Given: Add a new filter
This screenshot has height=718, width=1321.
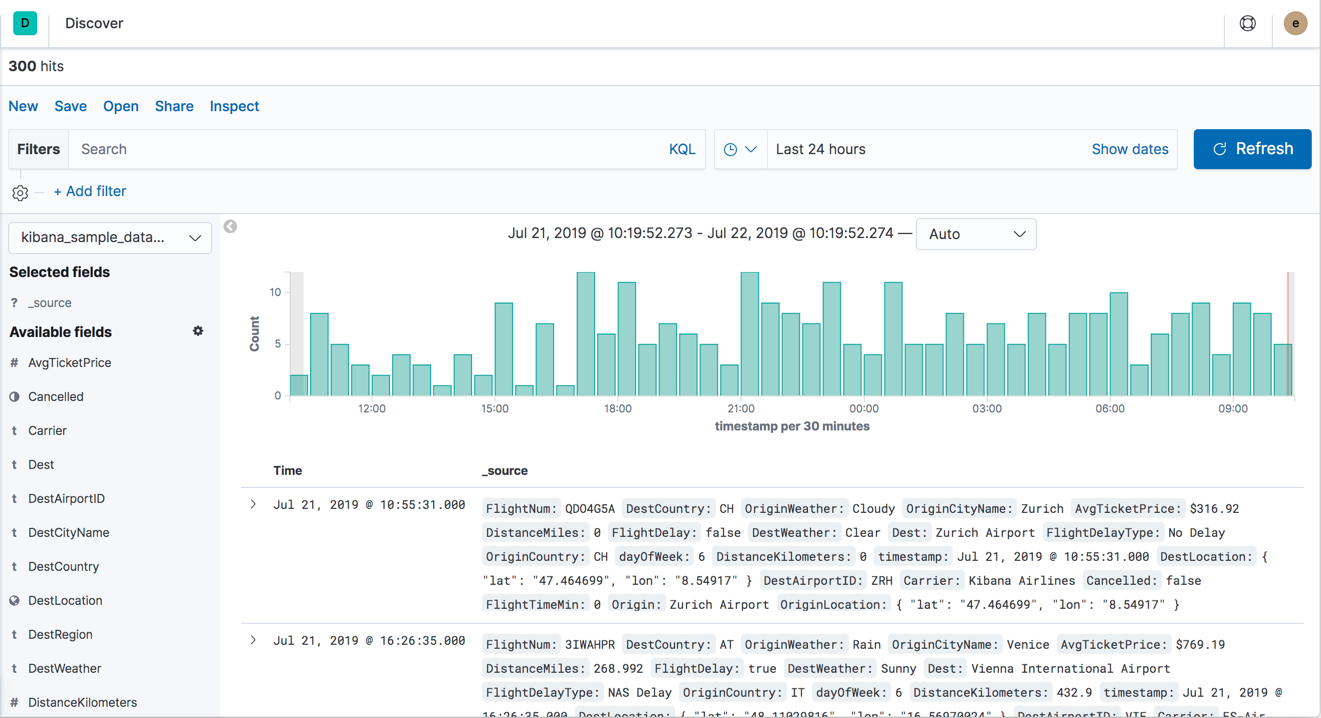Looking at the screenshot, I should (x=90, y=191).
